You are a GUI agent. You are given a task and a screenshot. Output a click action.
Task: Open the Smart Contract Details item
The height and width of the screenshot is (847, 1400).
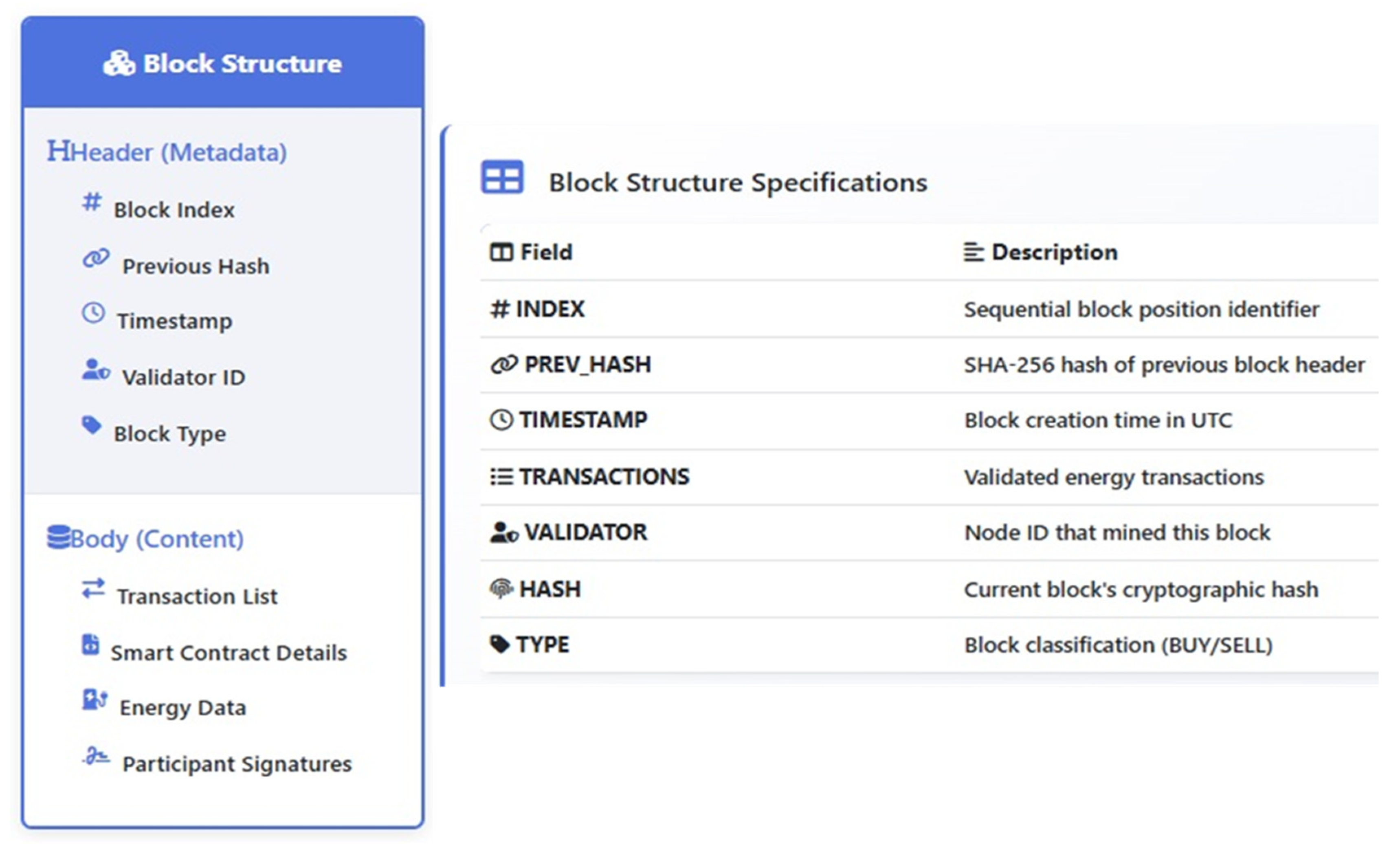click(x=229, y=653)
